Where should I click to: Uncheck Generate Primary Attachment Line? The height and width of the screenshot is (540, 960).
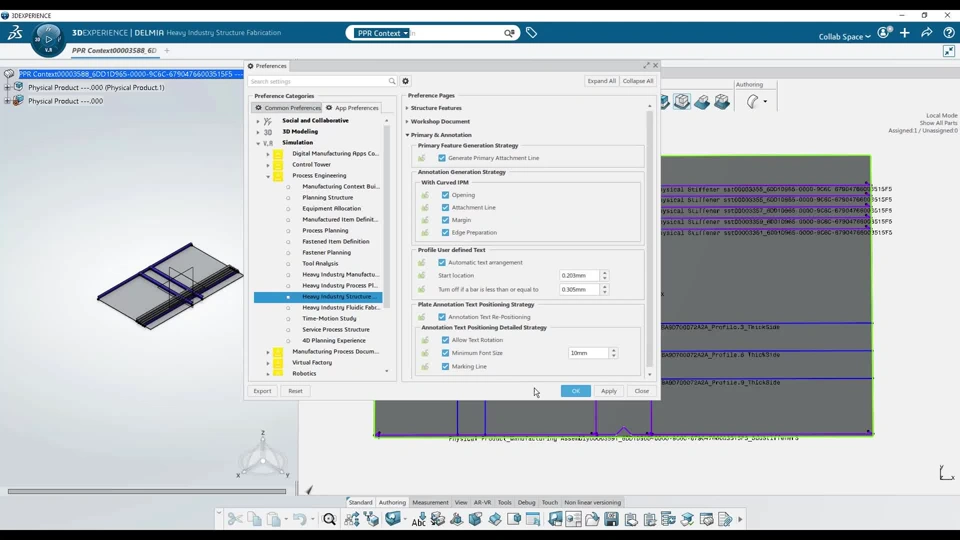tap(442, 158)
